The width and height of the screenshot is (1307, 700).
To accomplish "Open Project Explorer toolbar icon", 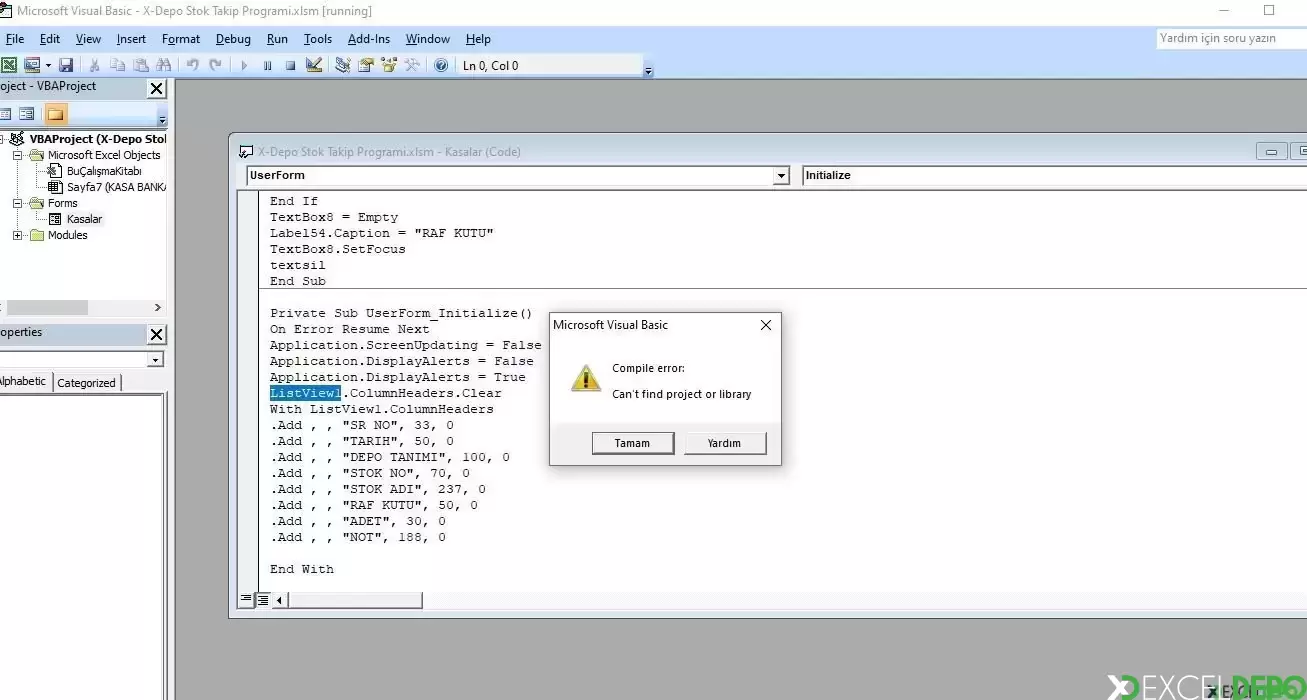I will click(x=343, y=65).
